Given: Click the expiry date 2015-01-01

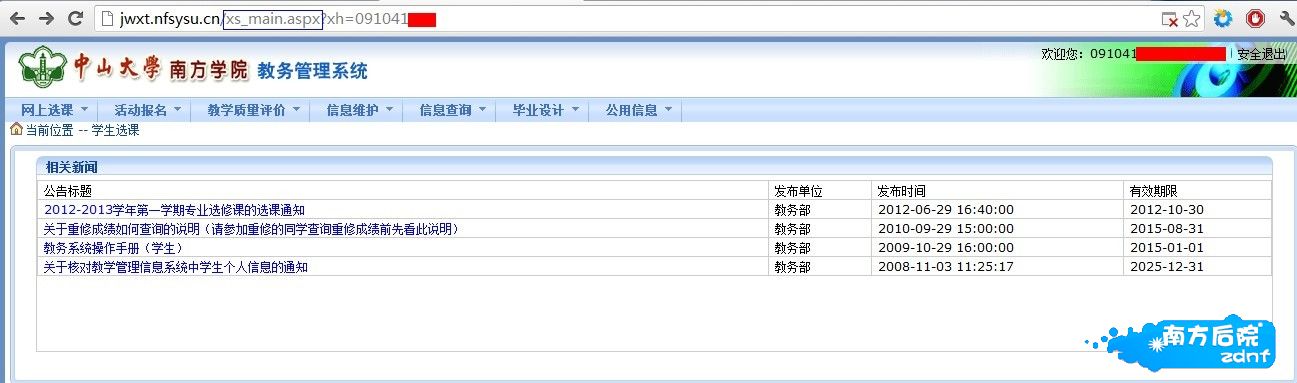Looking at the screenshot, I should pos(1166,248).
